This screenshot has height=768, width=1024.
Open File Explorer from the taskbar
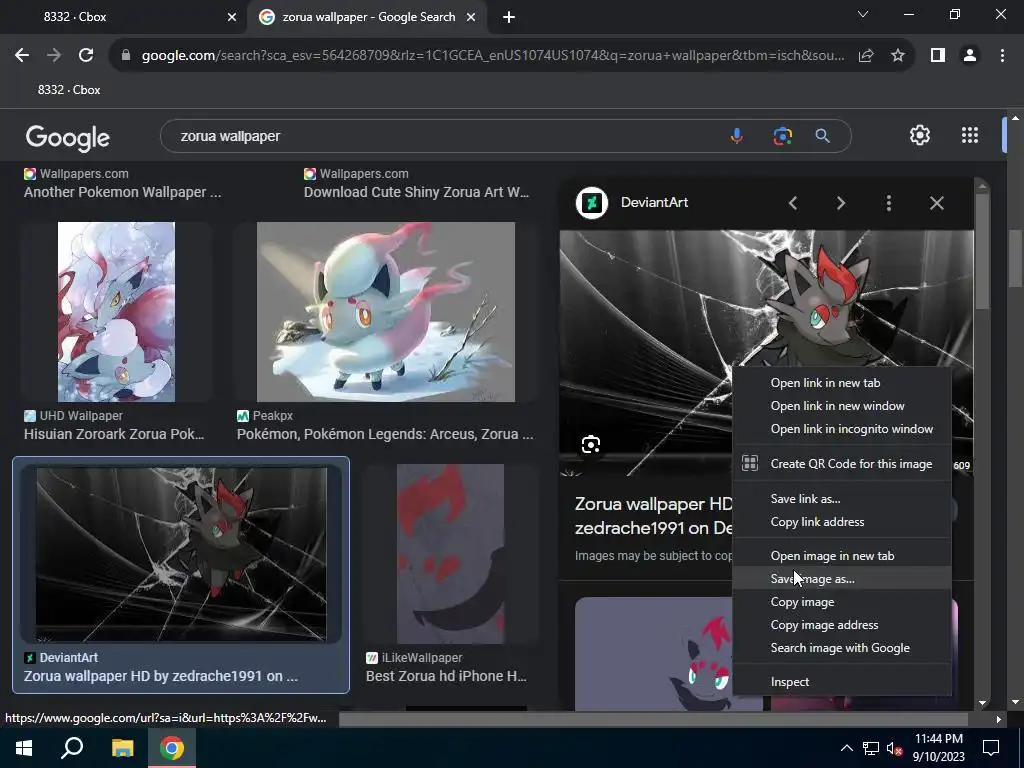[122, 748]
